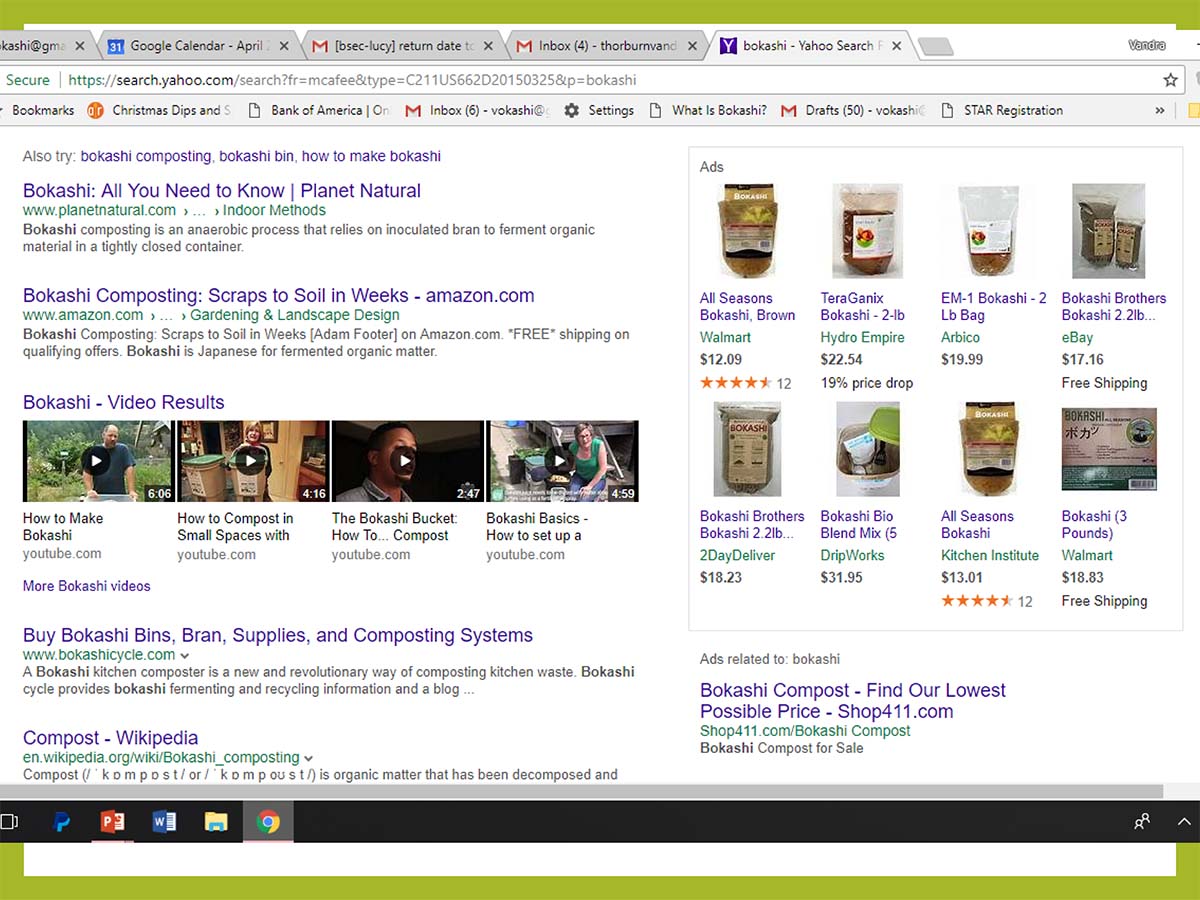Open File Explorer from the taskbar
Viewport: 1200px width, 900px height.
[x=216, y=822]
